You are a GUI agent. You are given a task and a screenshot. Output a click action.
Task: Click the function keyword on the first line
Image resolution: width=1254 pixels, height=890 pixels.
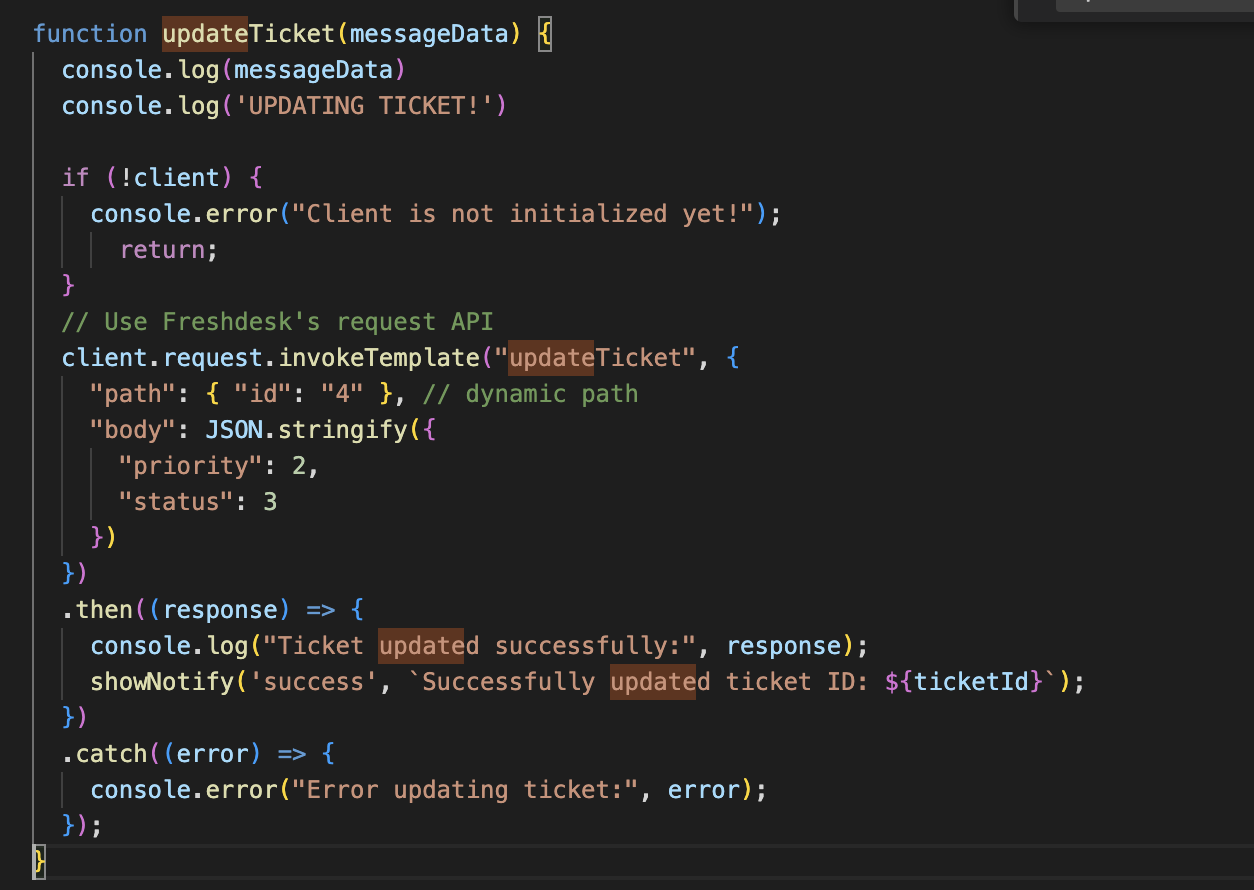click(90, 34)
